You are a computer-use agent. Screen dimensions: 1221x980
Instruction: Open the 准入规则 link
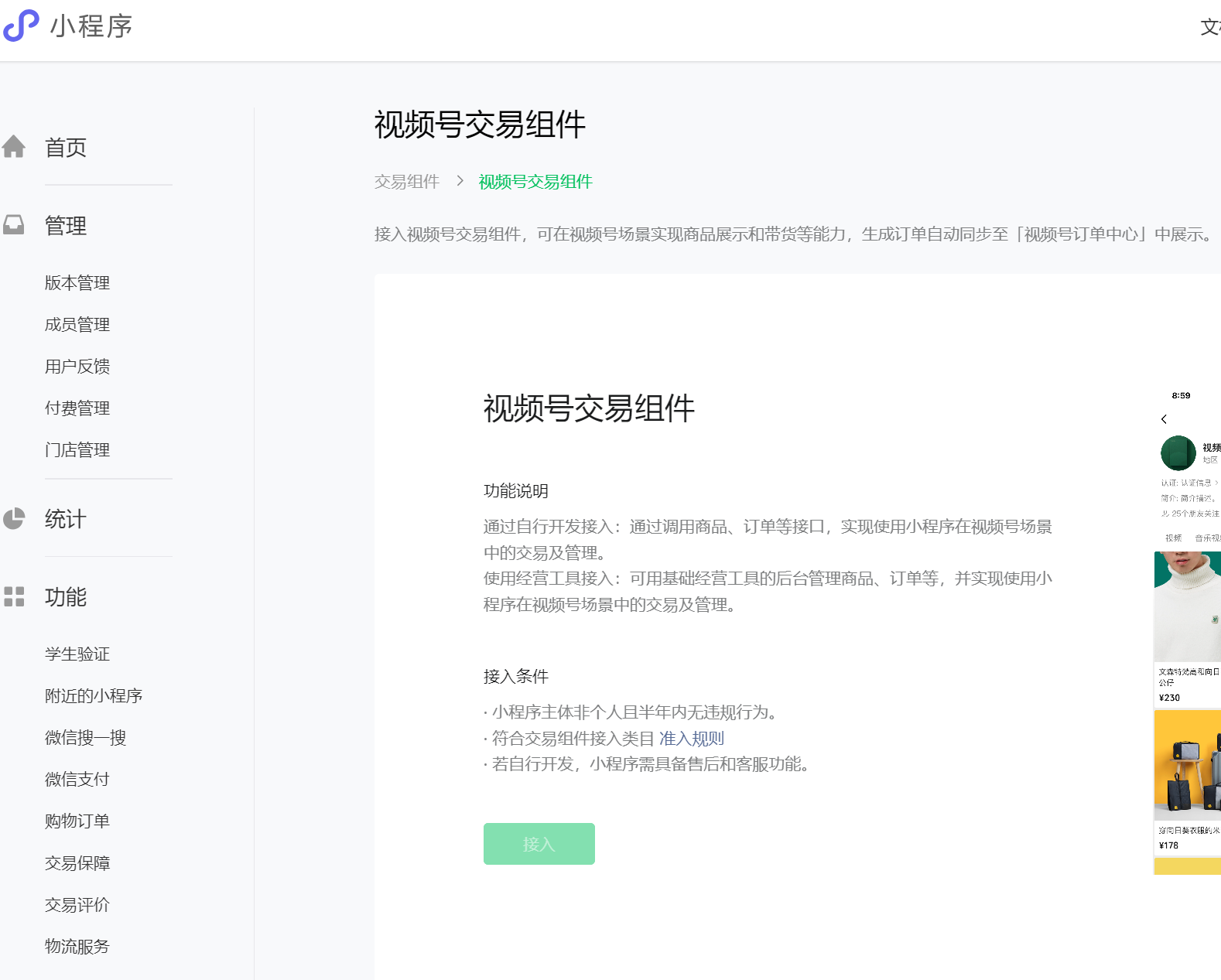point(692,739)
